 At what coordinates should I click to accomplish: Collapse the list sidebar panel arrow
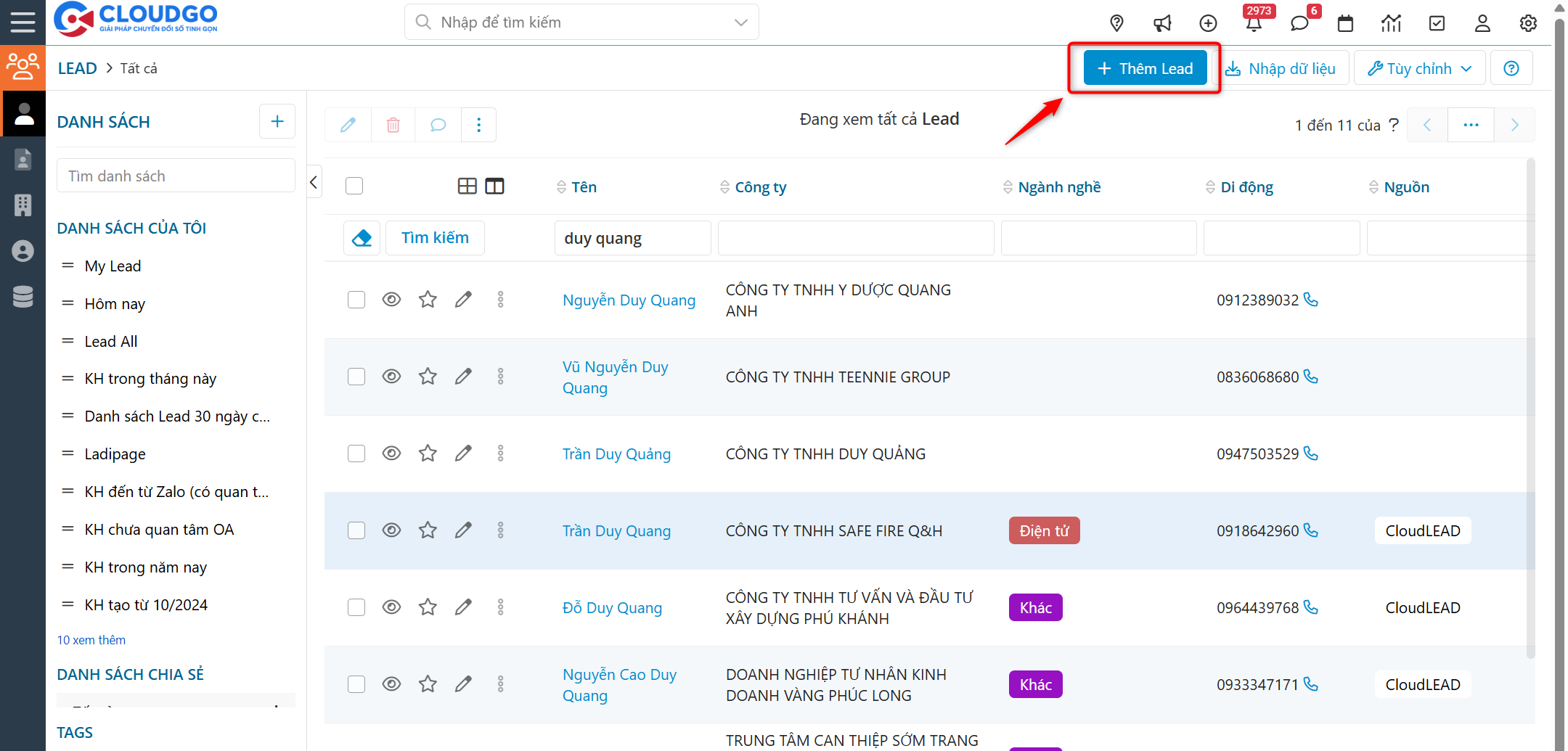pos(314,182)
